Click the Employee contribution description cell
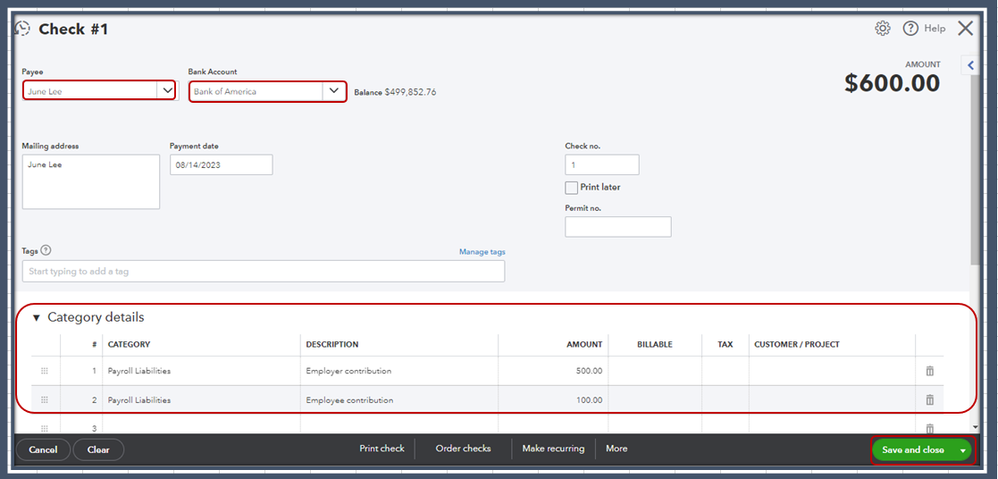 tap(399, 400)
